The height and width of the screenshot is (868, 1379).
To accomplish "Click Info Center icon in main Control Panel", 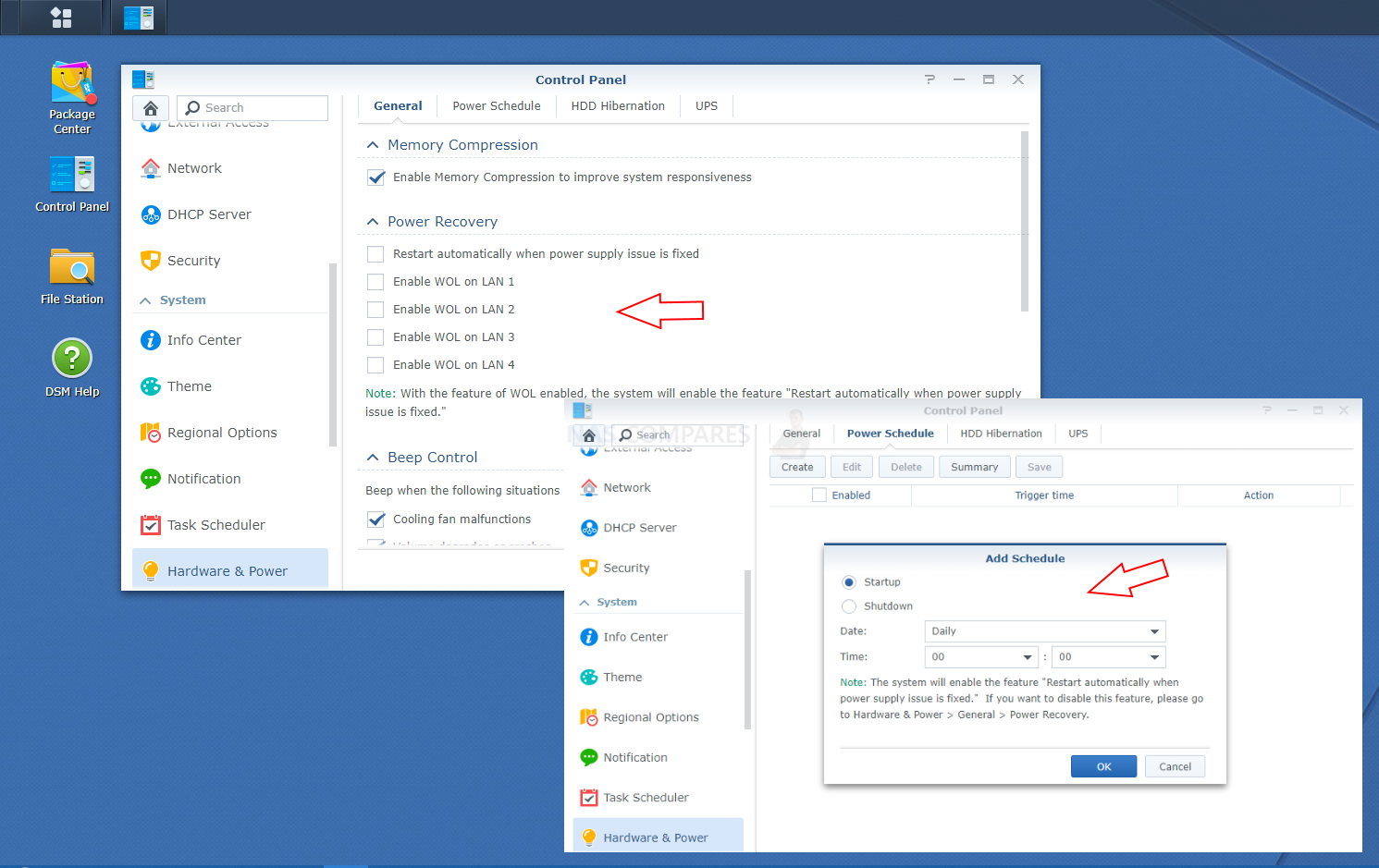I will [x=151, y=340].
